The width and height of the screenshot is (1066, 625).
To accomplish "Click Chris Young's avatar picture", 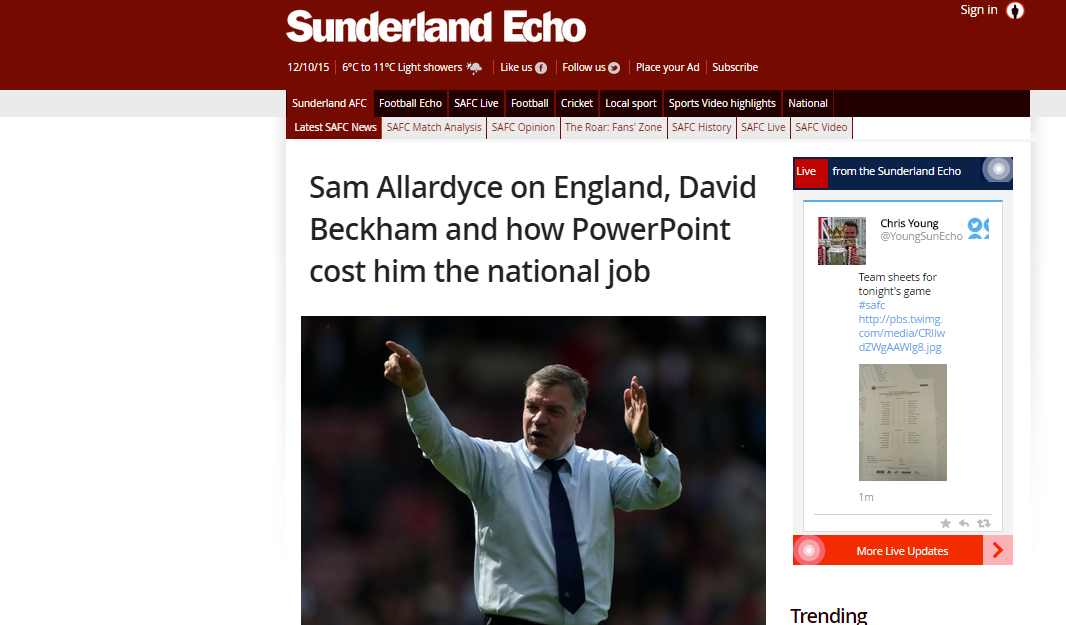I will click(x=842, y=241).
